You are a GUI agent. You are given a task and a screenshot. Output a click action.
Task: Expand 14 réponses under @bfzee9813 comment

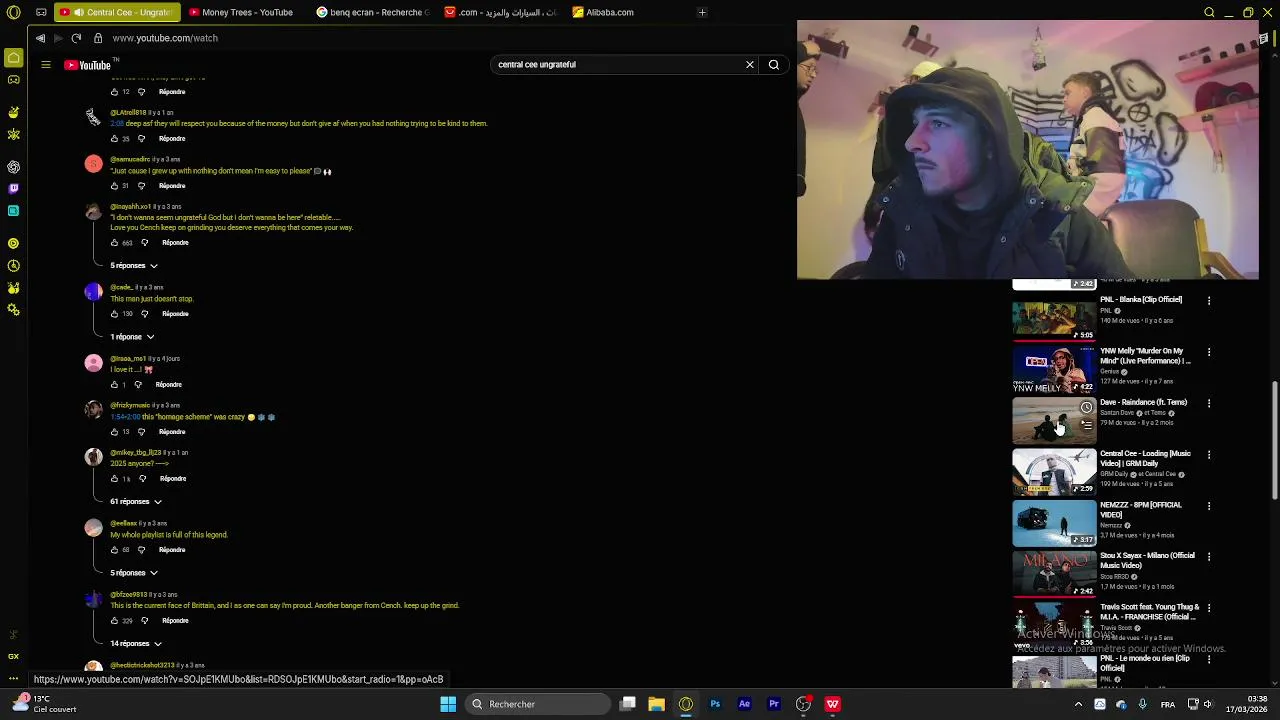coord(136,644)
